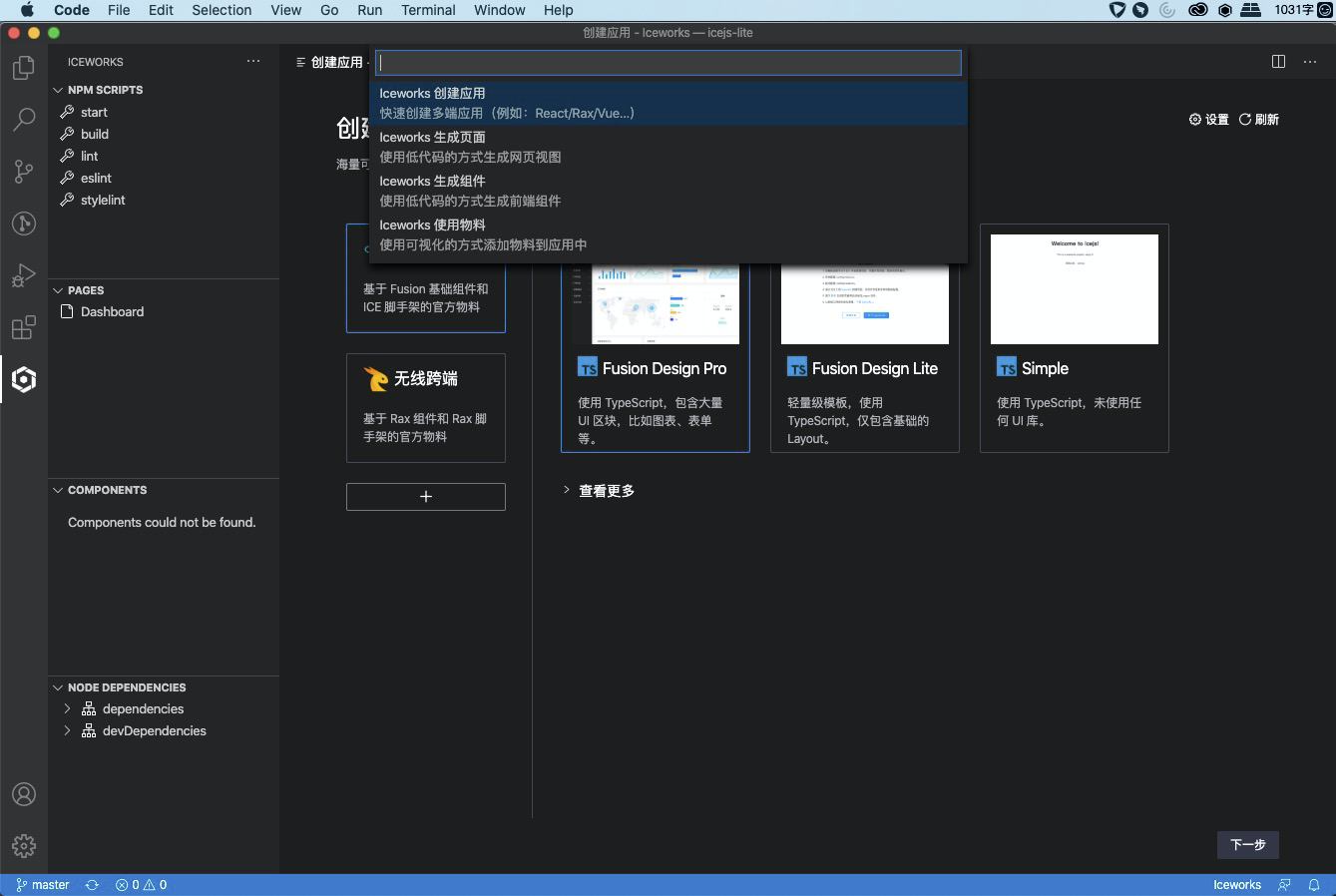Select Iceworks 创建应用 from the command palette
Screen dimensions: 1336x896
[x=668, y=103]
